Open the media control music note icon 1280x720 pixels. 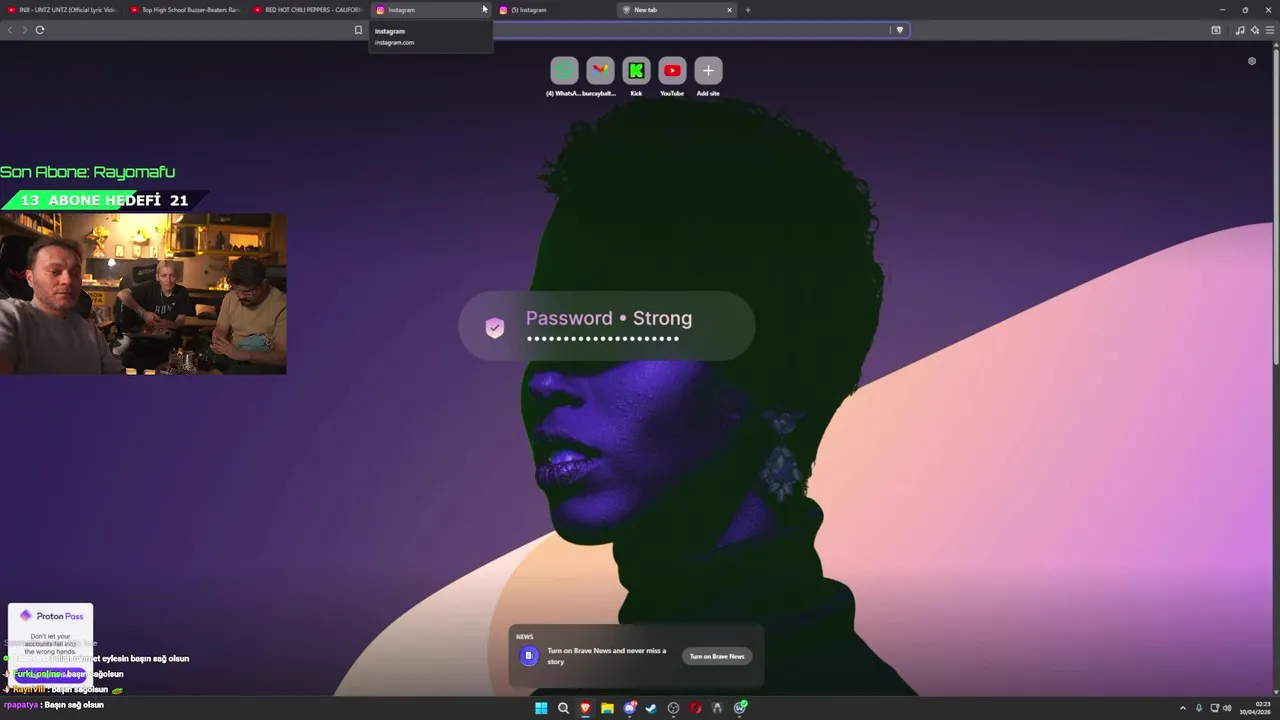tap(1240, 30)
